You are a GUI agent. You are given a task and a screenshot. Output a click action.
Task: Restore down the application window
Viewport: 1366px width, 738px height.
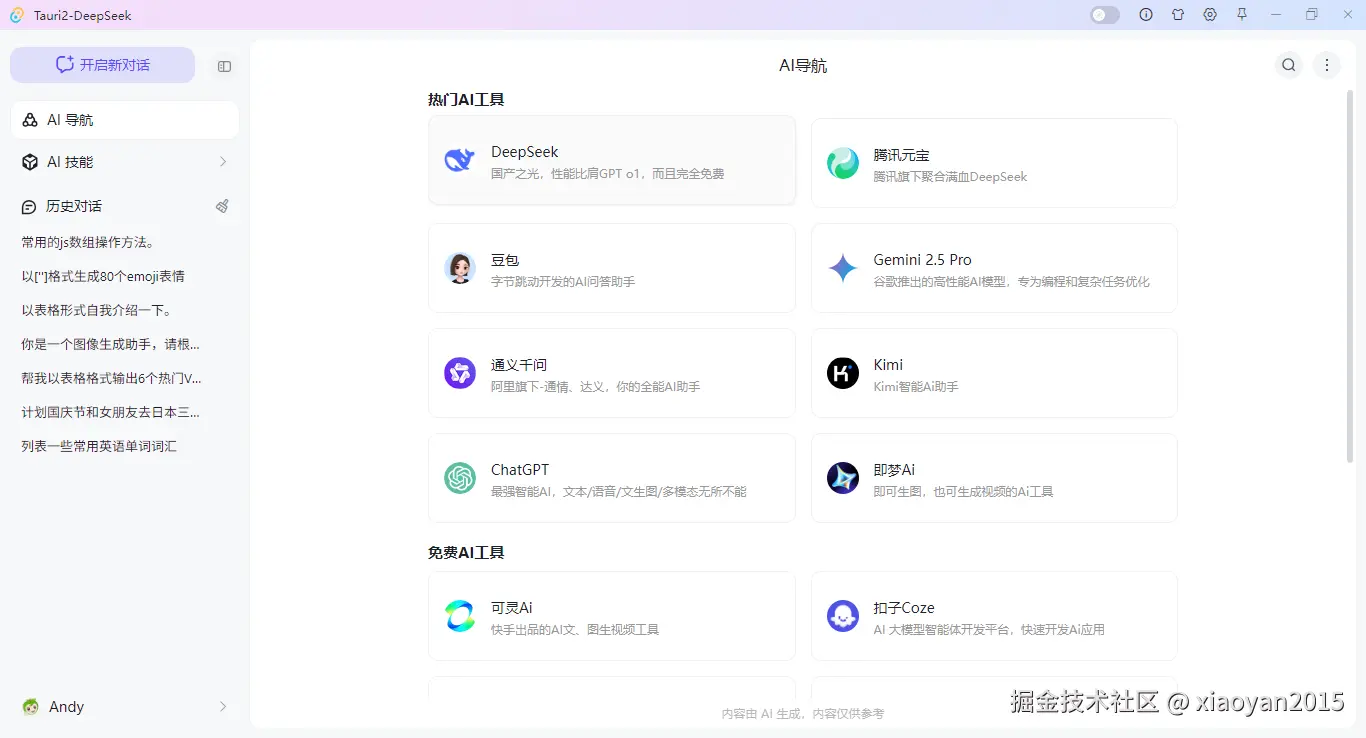(x=1311, y=15)
